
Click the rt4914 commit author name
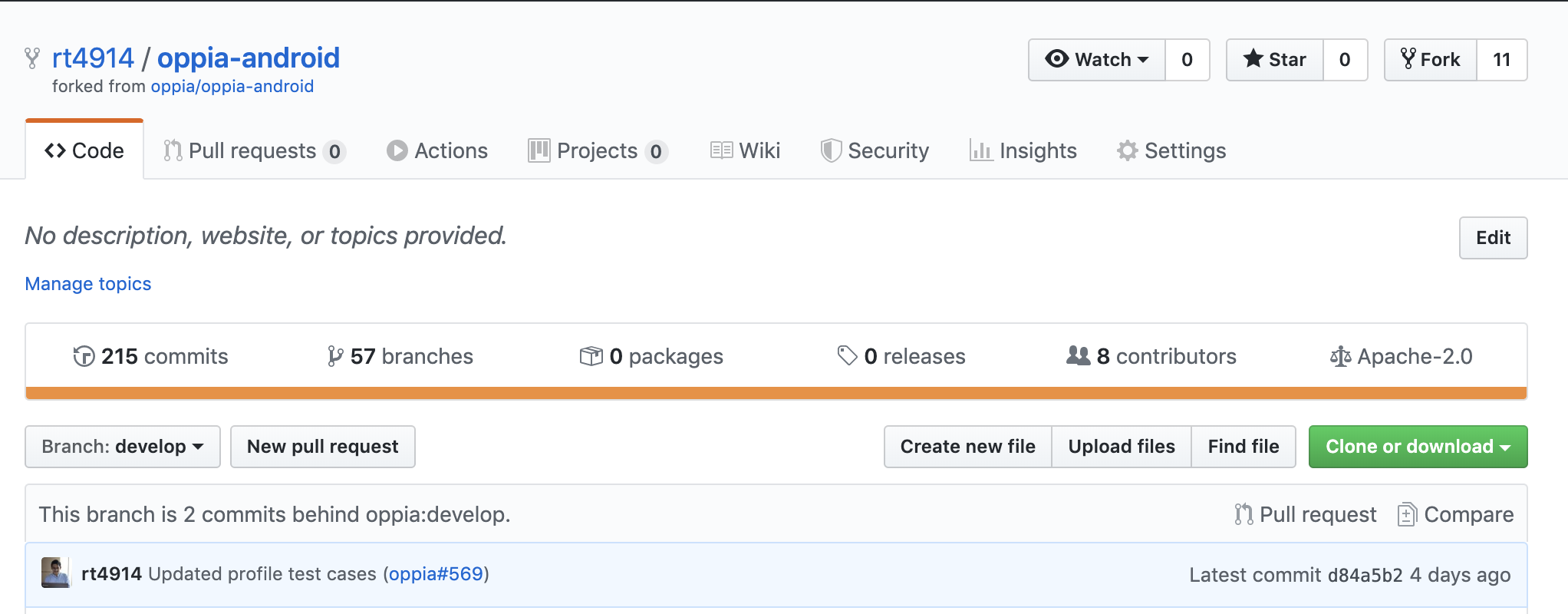point(112,574)
